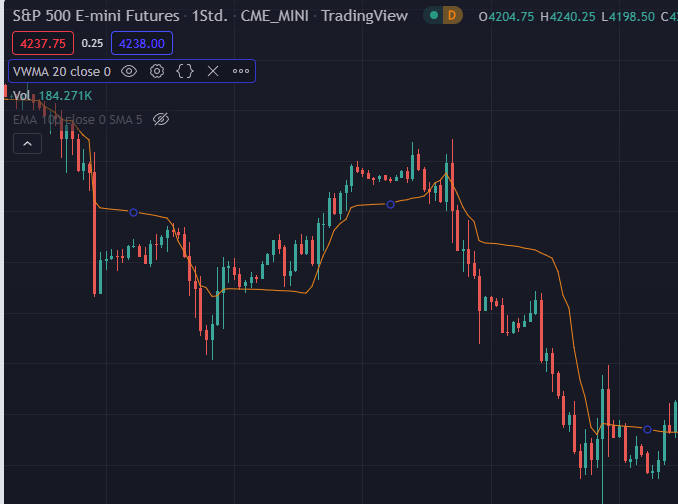Hide the VWMA 20 indicator using eye icon
The width and height of the screenshot is (678, 504).
point(129,71)
